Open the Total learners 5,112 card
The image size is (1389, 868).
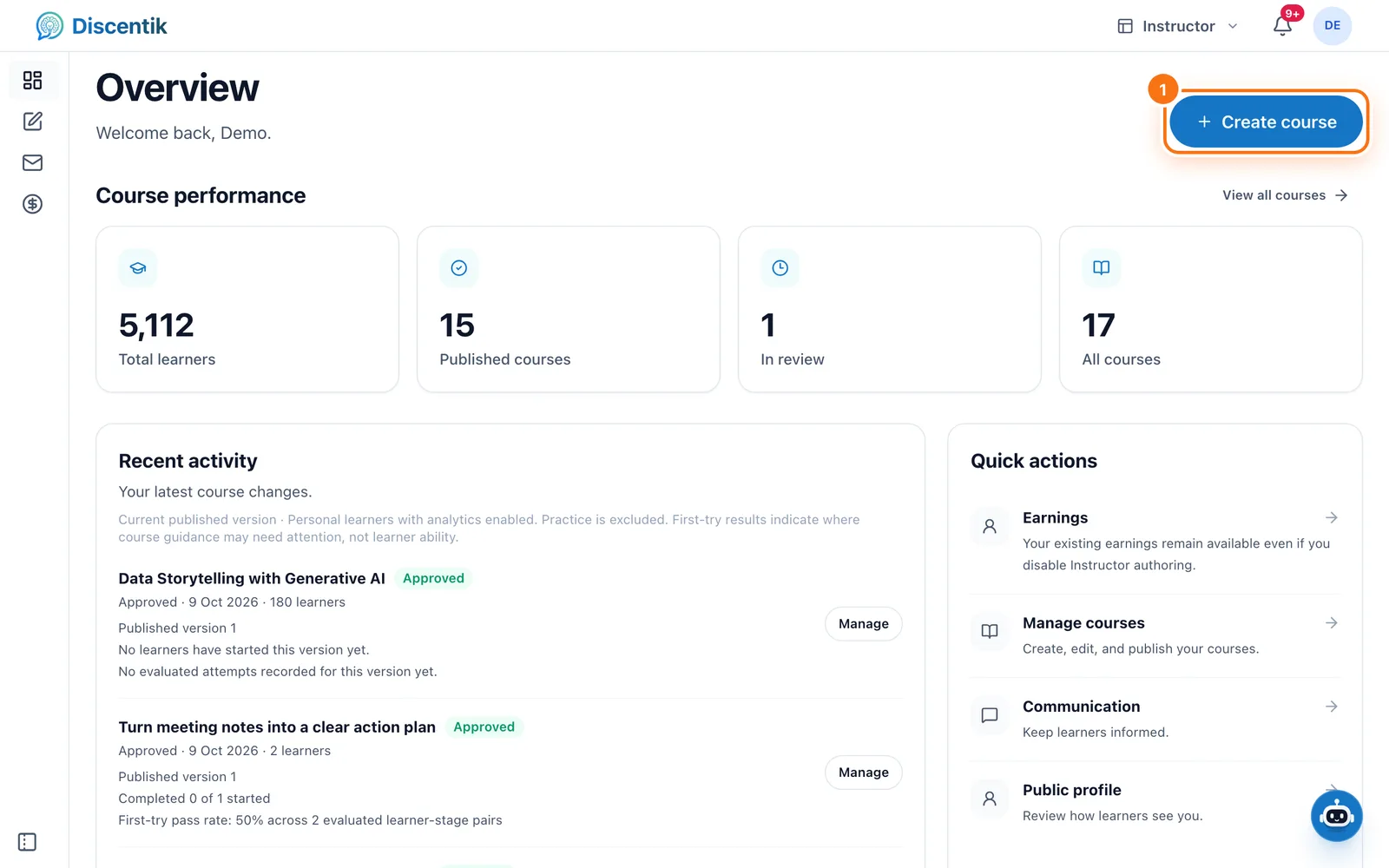point(247,310)
